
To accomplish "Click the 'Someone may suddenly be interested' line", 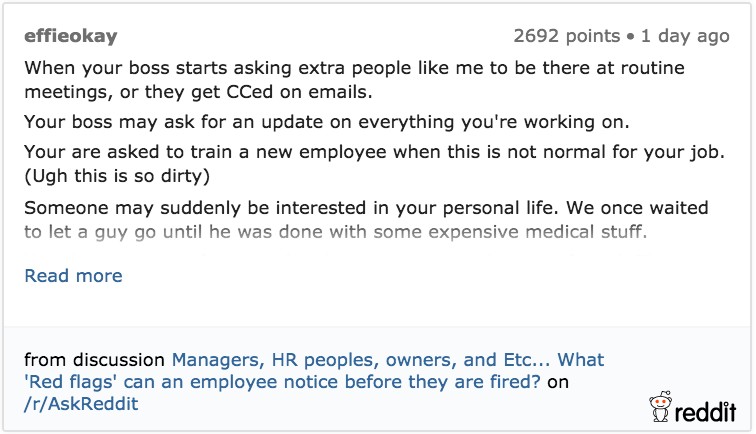I will pos(365,208).
